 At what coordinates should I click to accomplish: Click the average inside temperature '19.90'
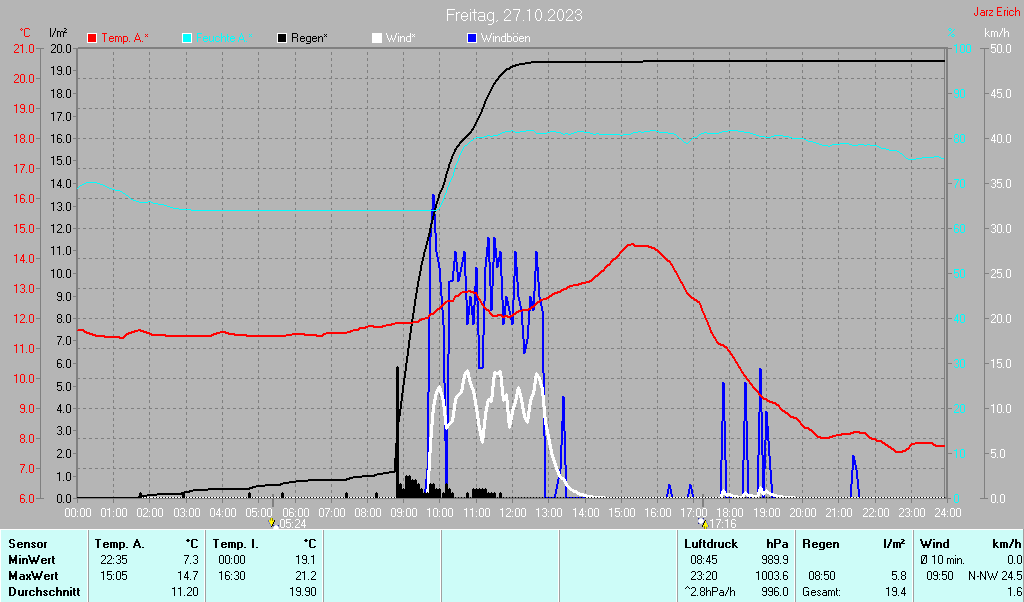303,592
